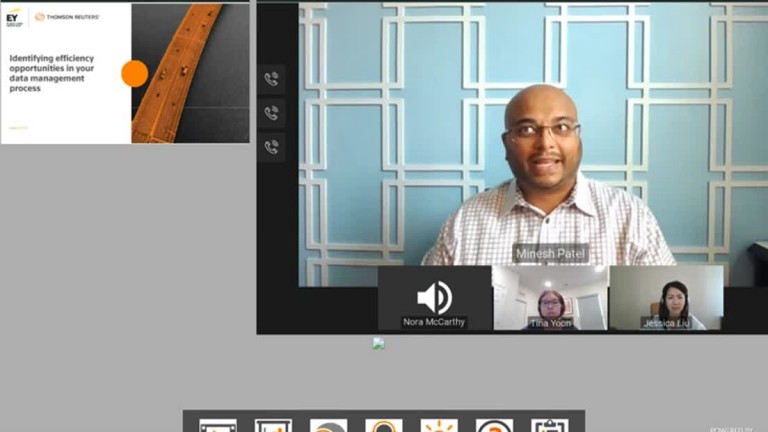Open the gray and orange circle widget

[328, 425]
